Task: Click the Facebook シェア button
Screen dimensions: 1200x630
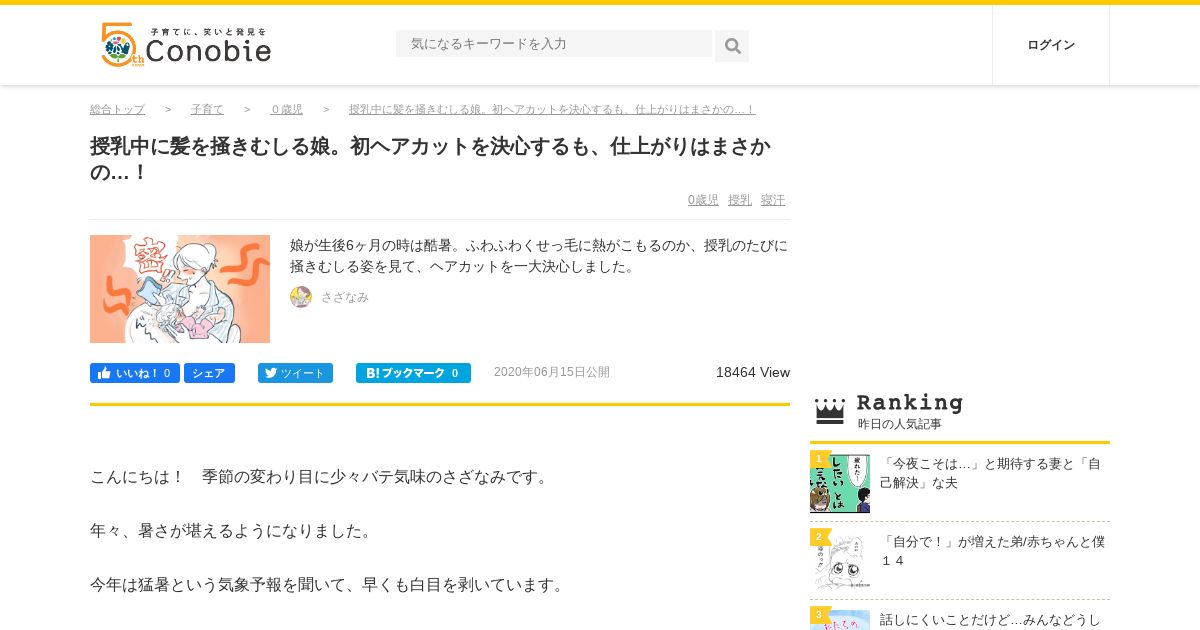Action: tap(209, 373)
